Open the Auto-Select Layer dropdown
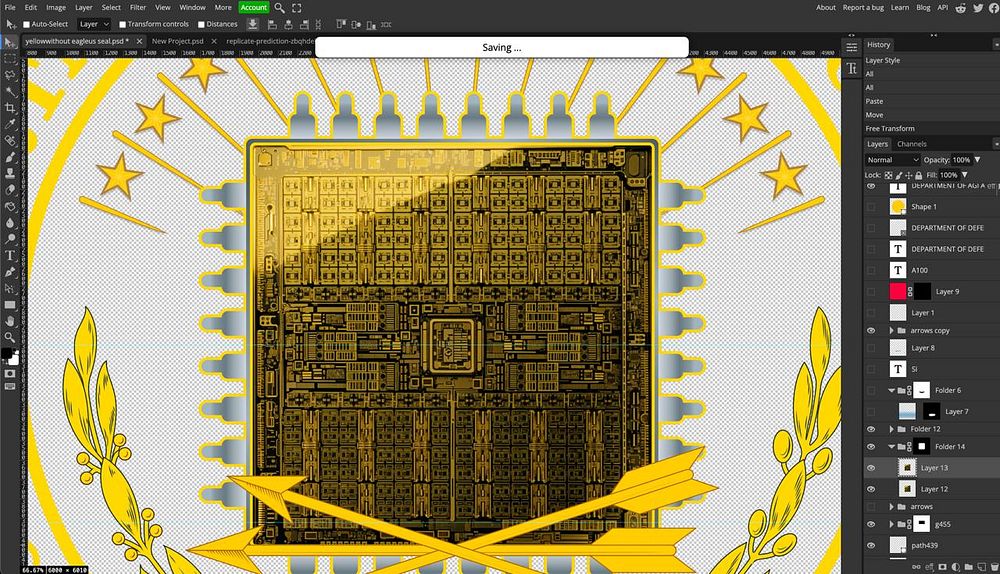Screen dimensions: 1000x574 (94, 24)
